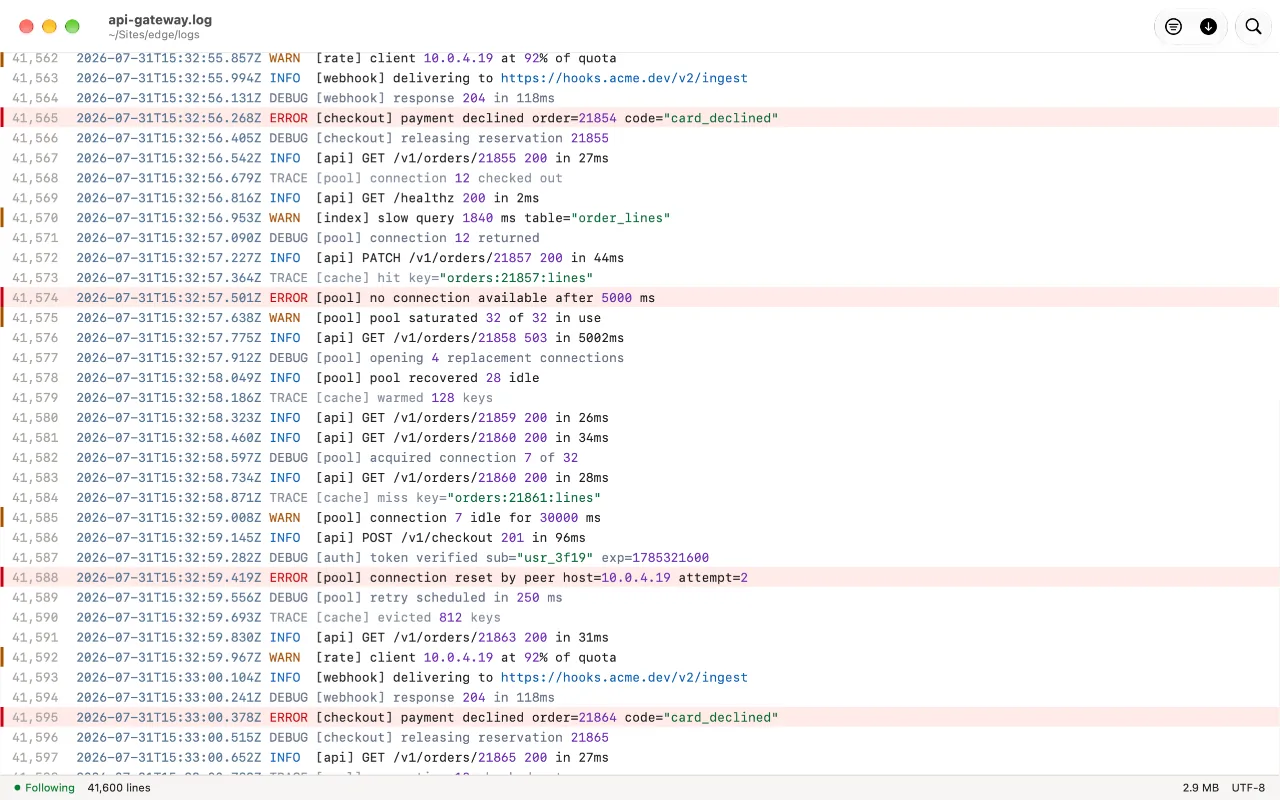Select line number 41,565

pyautogui.click(x=35, y=118)
